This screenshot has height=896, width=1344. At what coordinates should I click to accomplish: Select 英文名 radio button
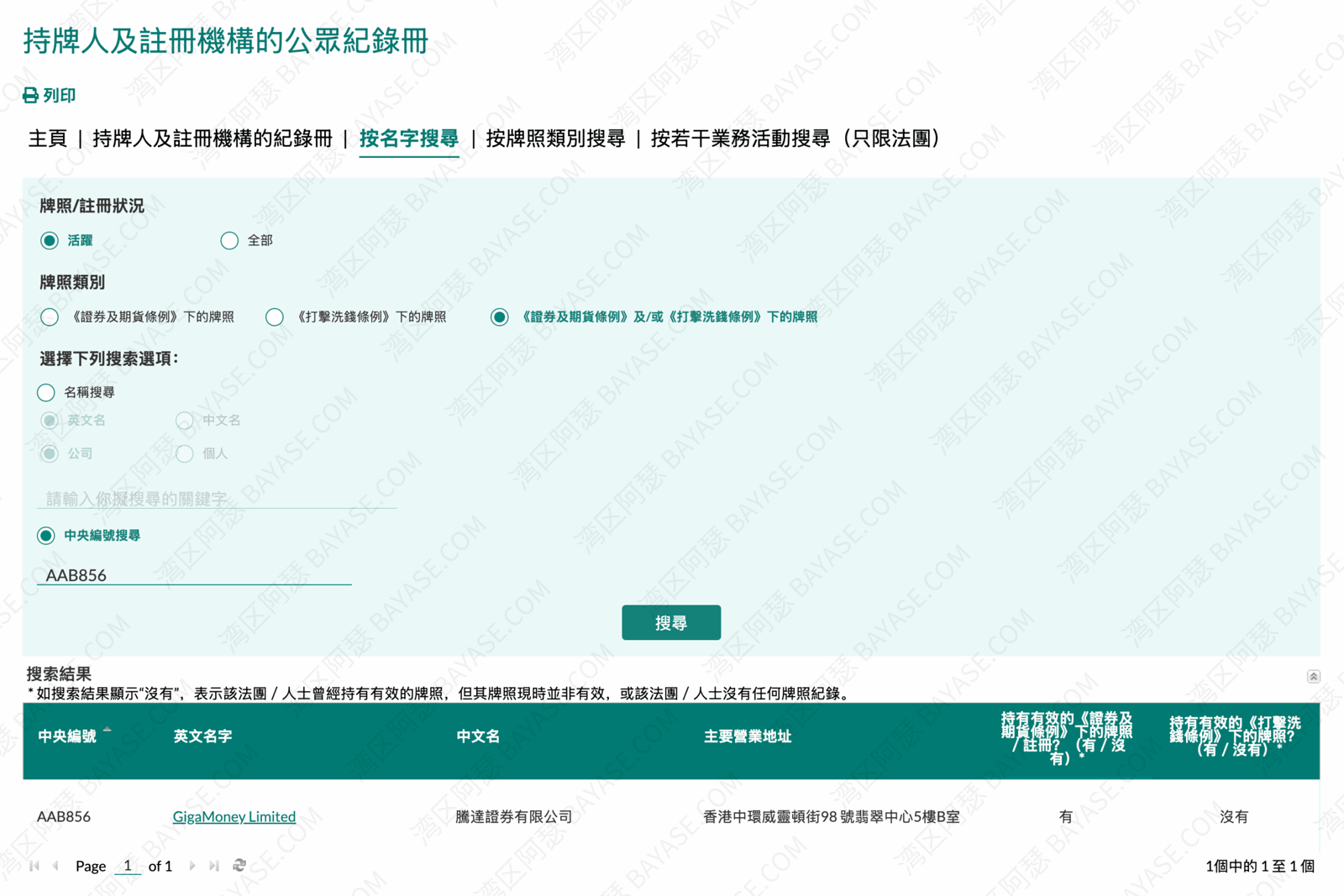[x=50, y=420]
